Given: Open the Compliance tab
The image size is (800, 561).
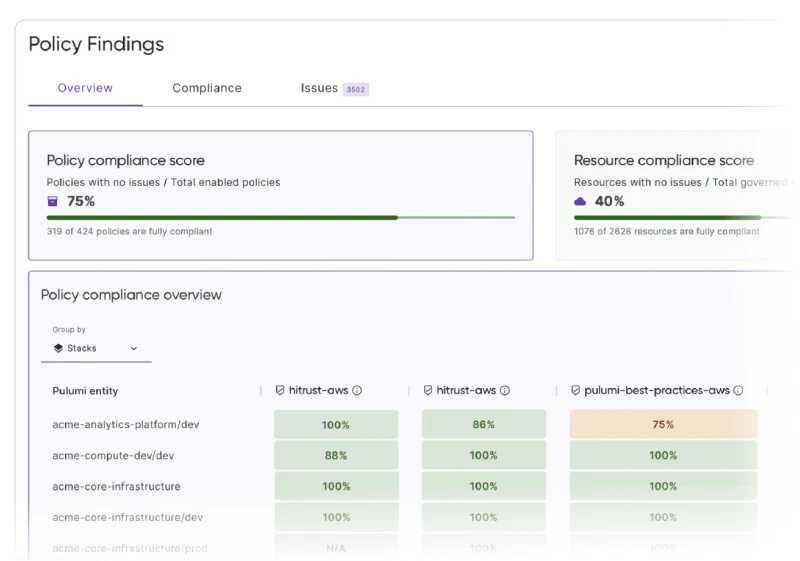Looking at the screenshot, I should [x=207, y=88].
